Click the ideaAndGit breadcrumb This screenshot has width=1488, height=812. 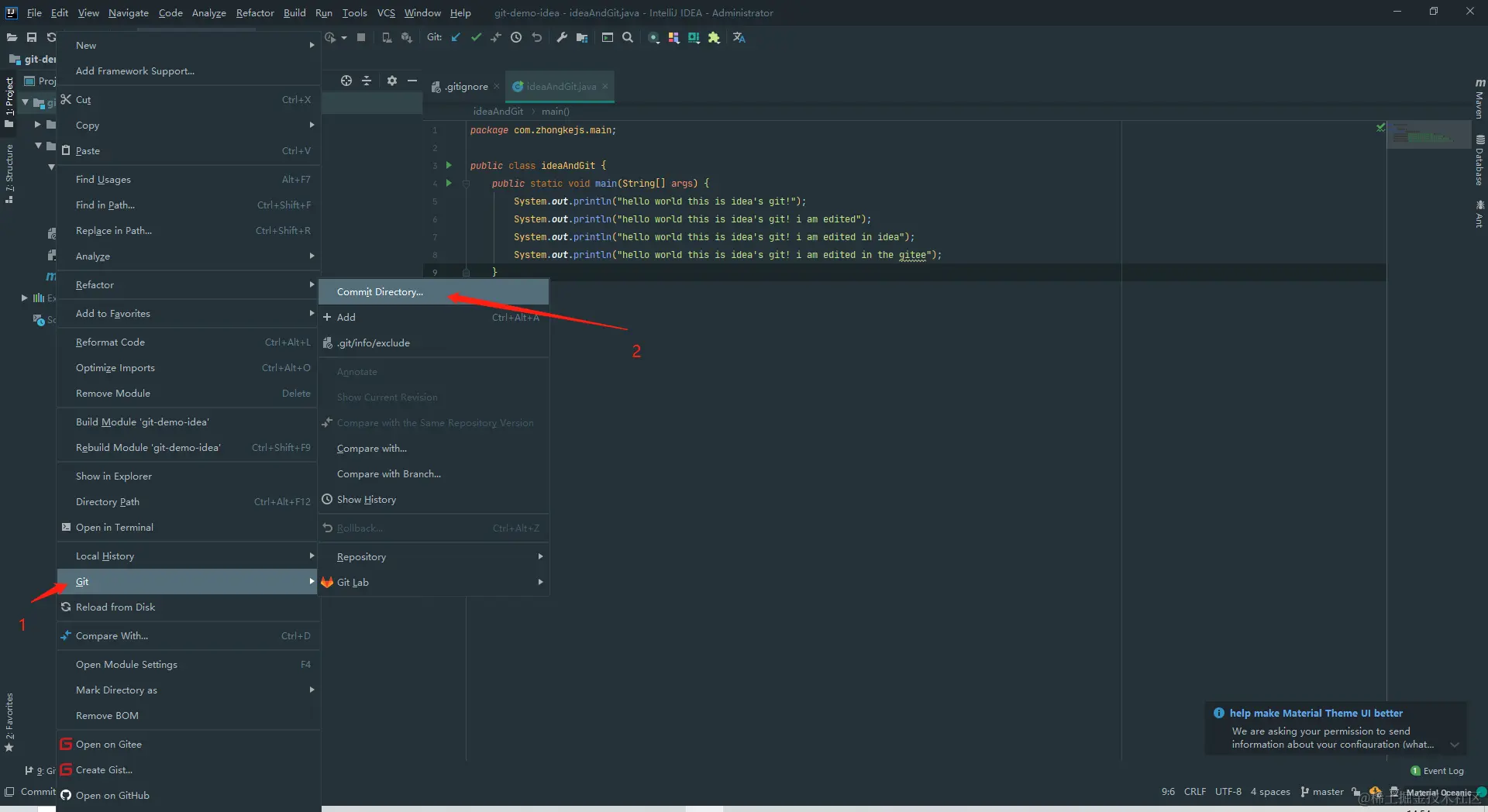498,112
